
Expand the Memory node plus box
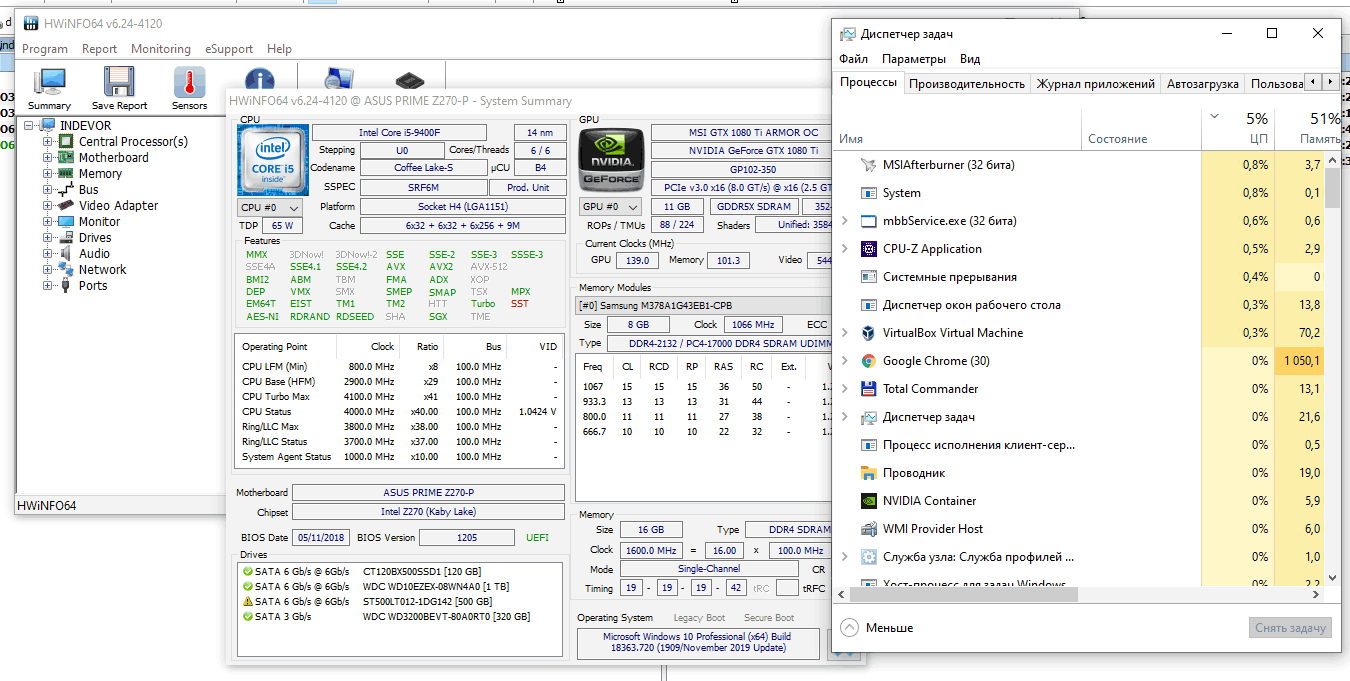coord(47,174)
